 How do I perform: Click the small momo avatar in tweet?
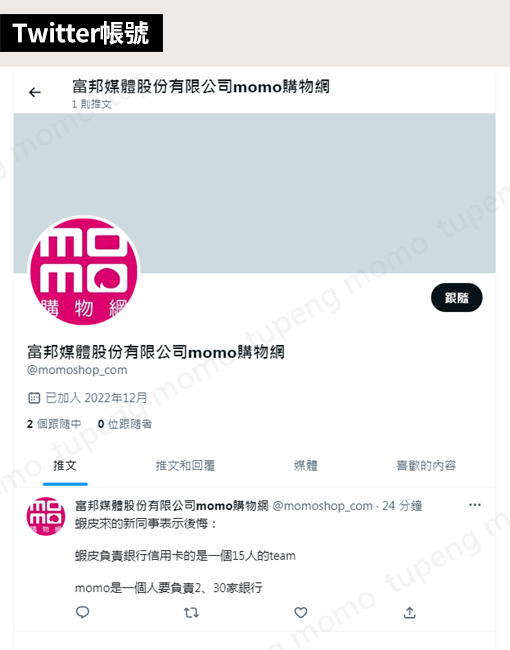(x=46, y=516)
